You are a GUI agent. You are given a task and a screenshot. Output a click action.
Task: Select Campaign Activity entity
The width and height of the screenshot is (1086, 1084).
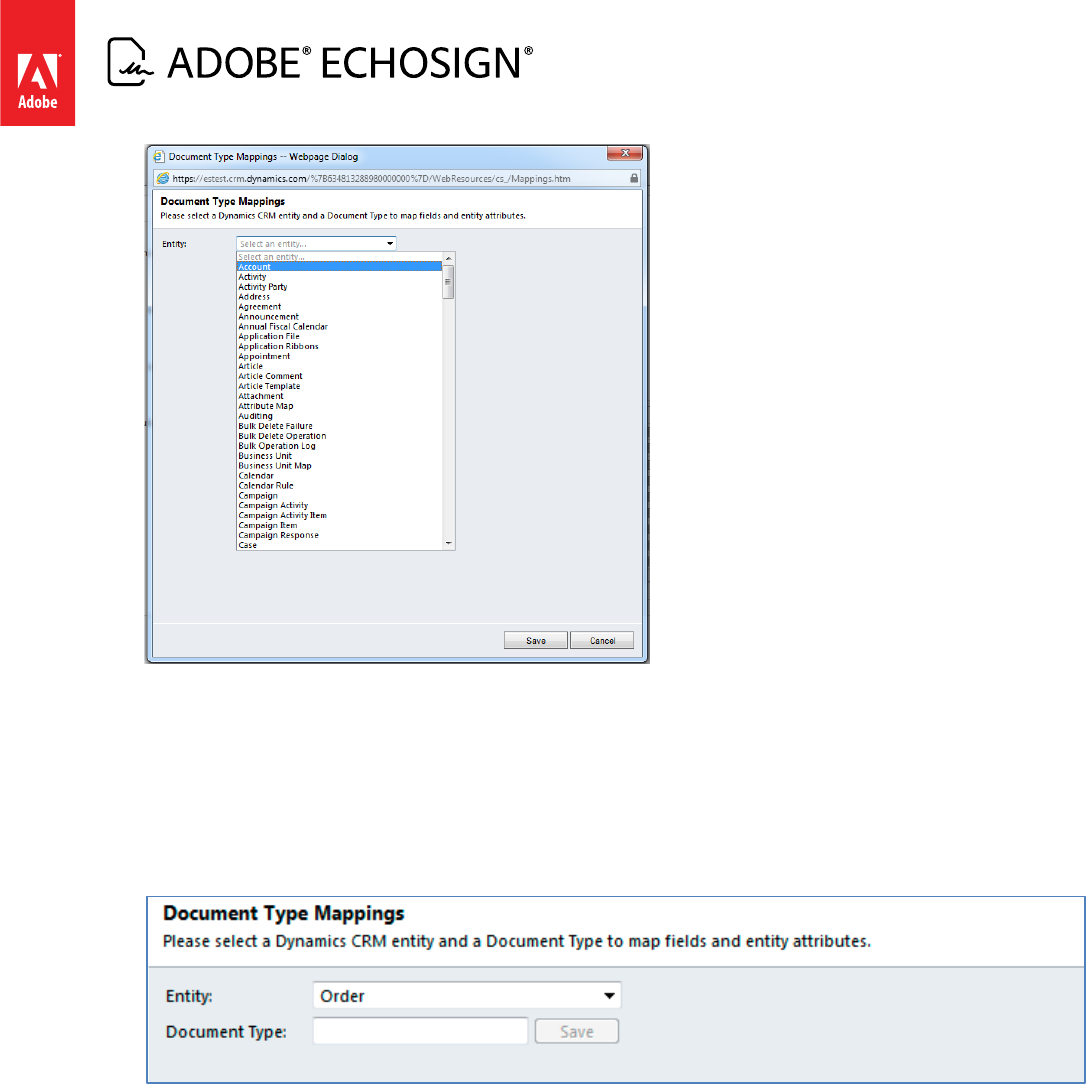click(x=339, y=506)
